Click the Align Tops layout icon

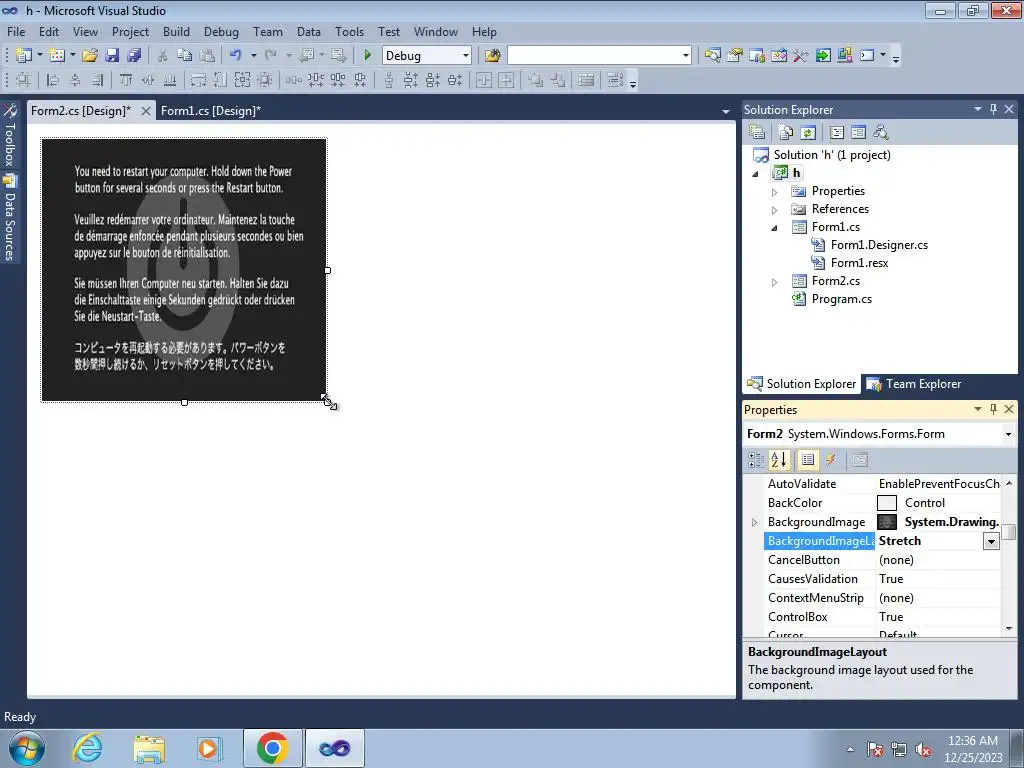(126, 80)
